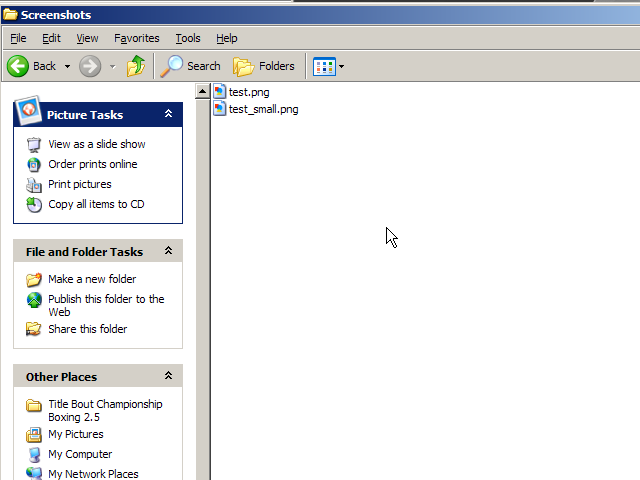Click Make a new folder link

click(x=92, y=279)
